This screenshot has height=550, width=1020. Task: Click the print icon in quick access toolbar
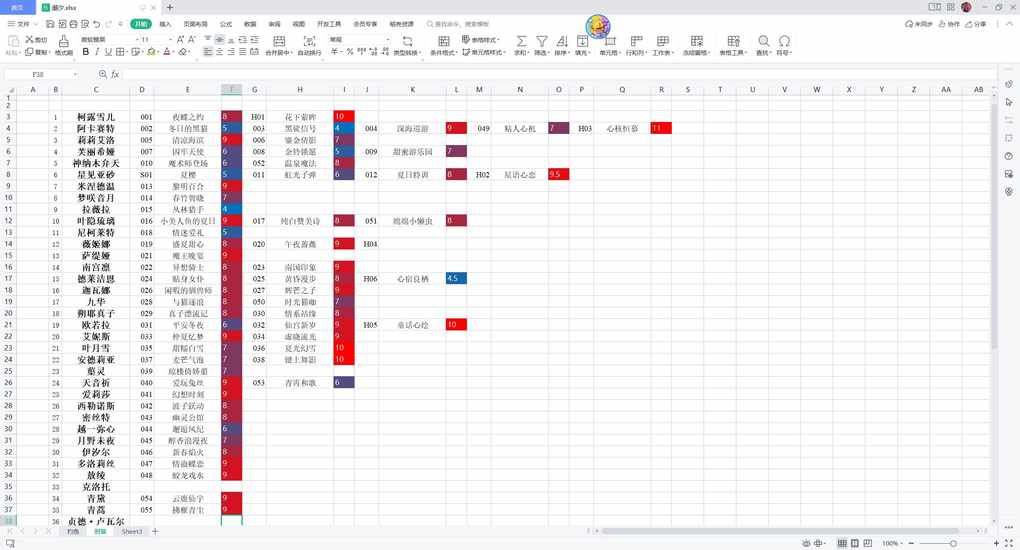tap(74, 24)
